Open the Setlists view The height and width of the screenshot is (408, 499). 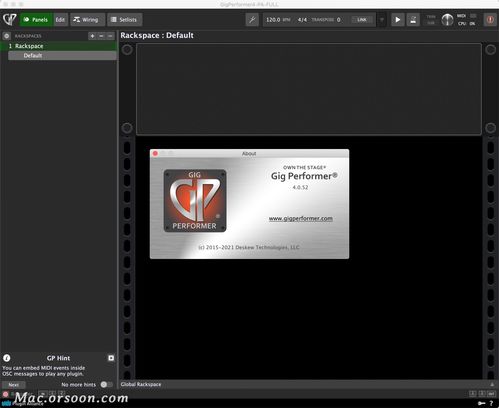(x=125, y=20)
